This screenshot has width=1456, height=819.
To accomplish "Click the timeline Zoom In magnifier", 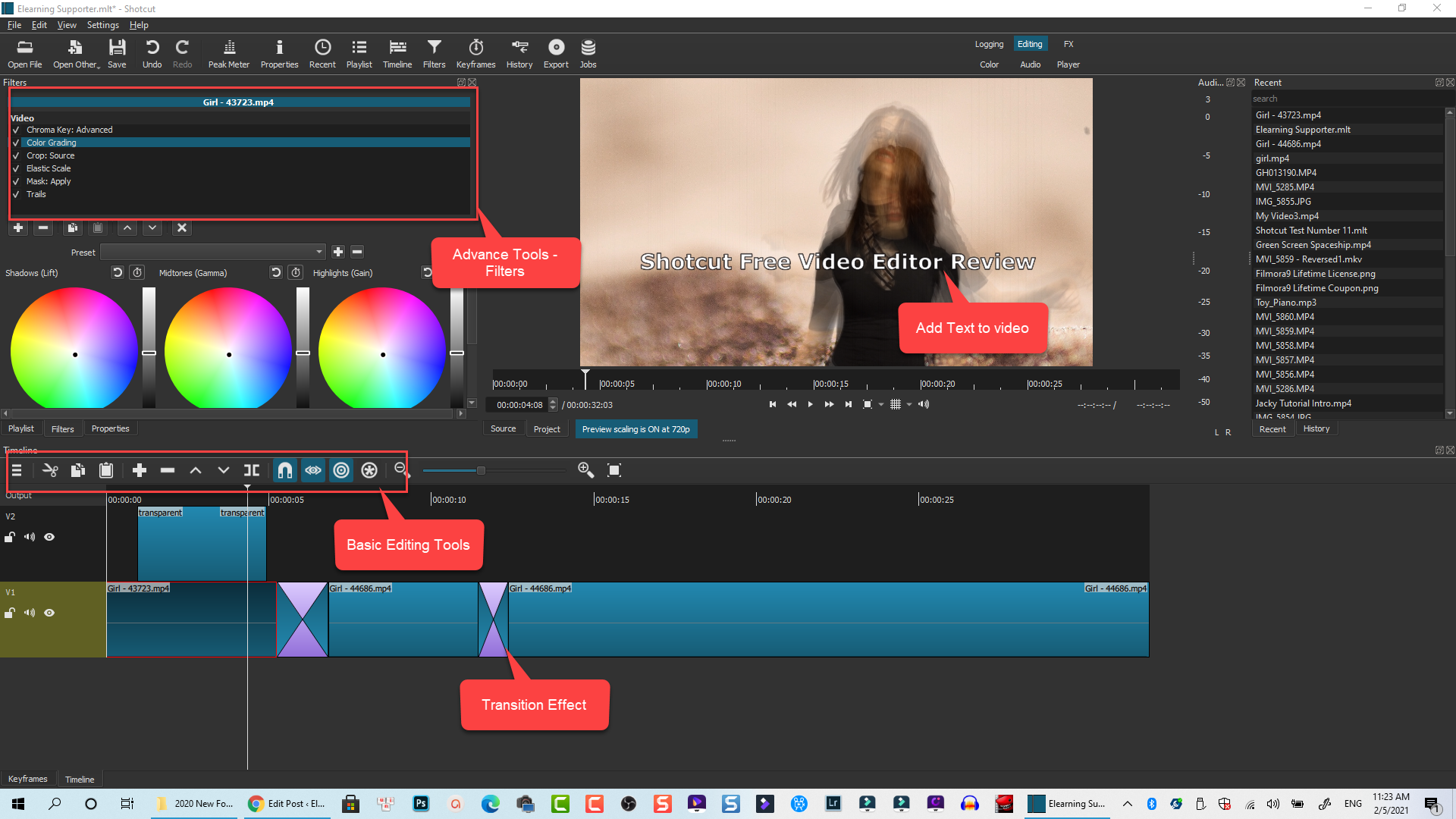I will point(585,471).
